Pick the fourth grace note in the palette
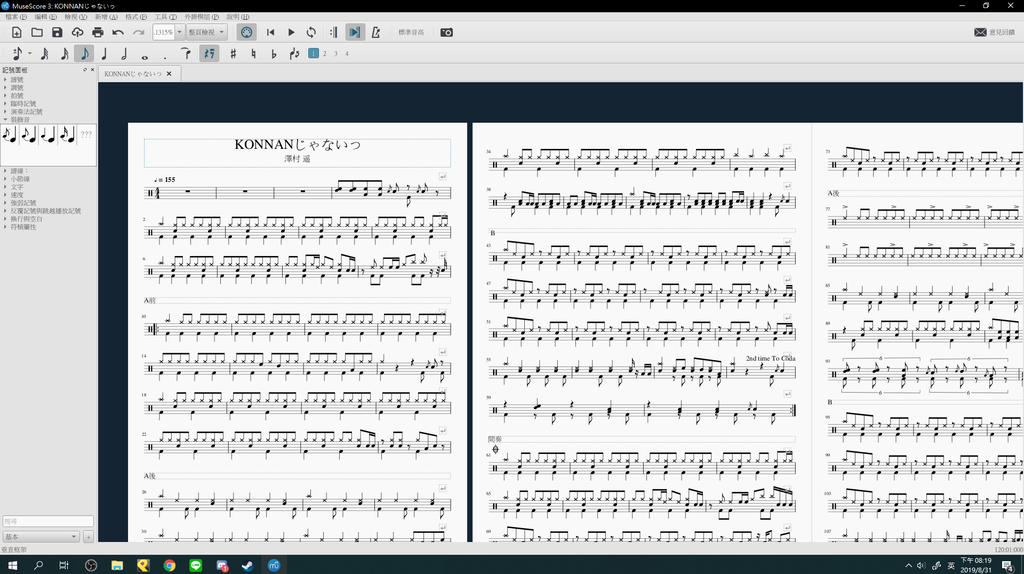Image resolution: width=1024 pixels, height=574 pixels. (67, 136)
